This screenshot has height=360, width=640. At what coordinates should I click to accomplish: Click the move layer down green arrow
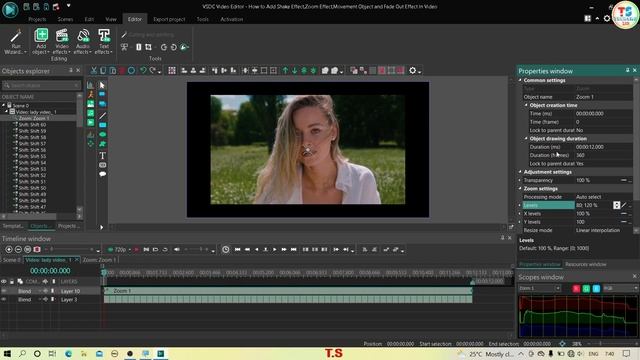294,71
